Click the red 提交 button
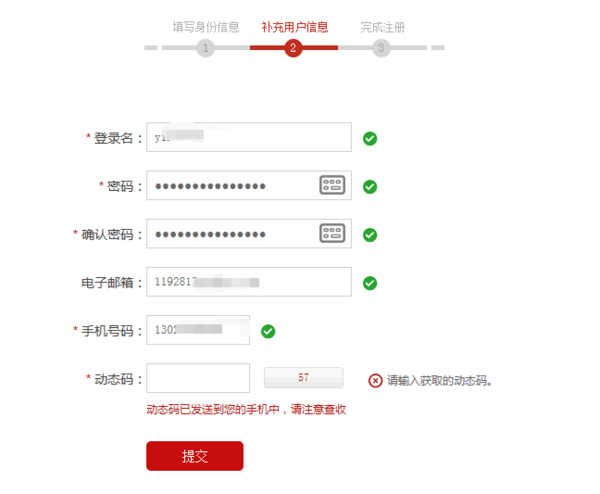 click(195, 456)
